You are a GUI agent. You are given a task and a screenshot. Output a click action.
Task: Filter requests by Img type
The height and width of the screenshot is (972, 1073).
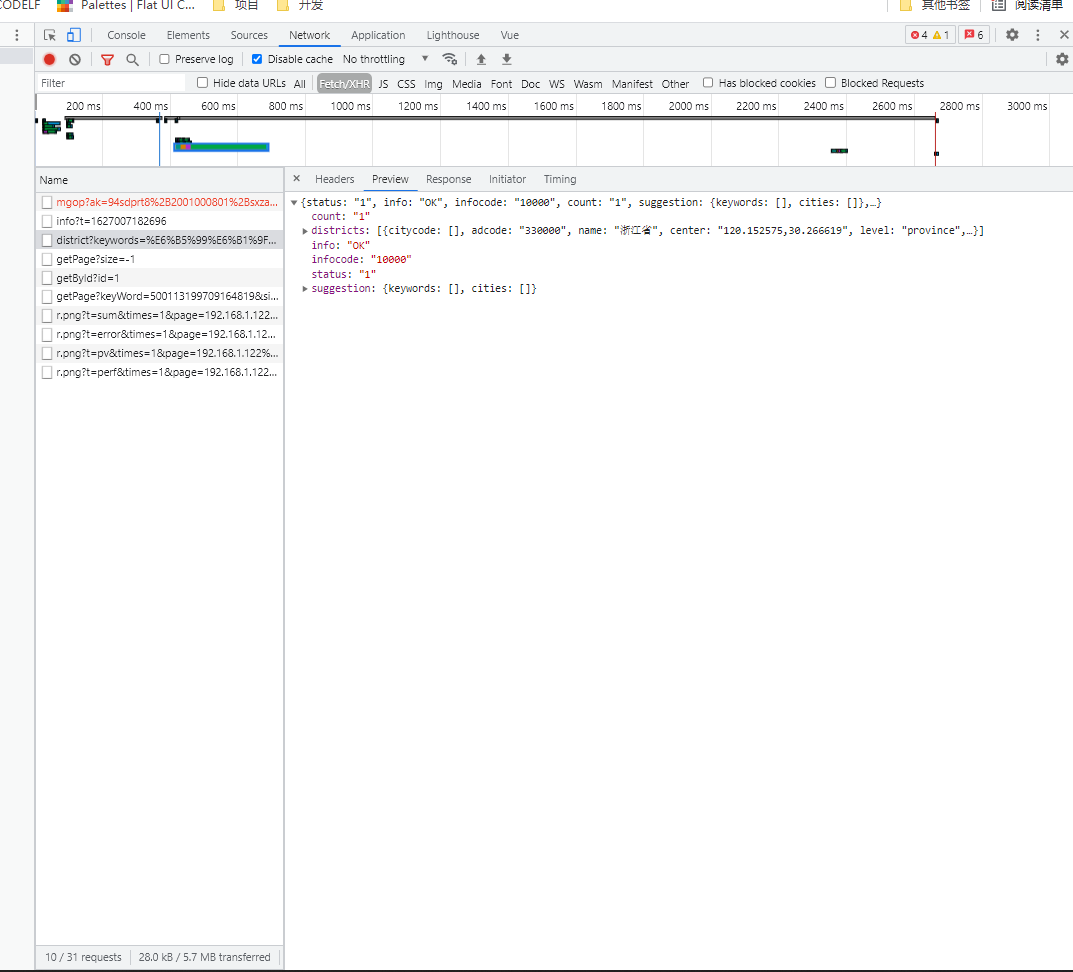point(433,84)
